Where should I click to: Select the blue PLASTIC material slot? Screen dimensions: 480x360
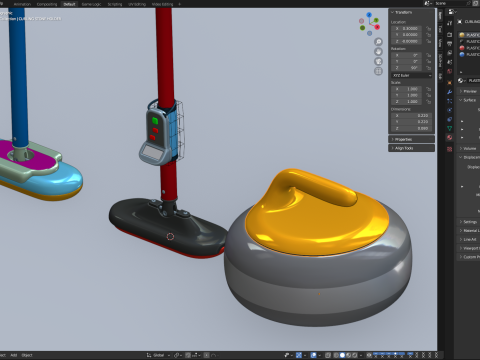point(469,54)
